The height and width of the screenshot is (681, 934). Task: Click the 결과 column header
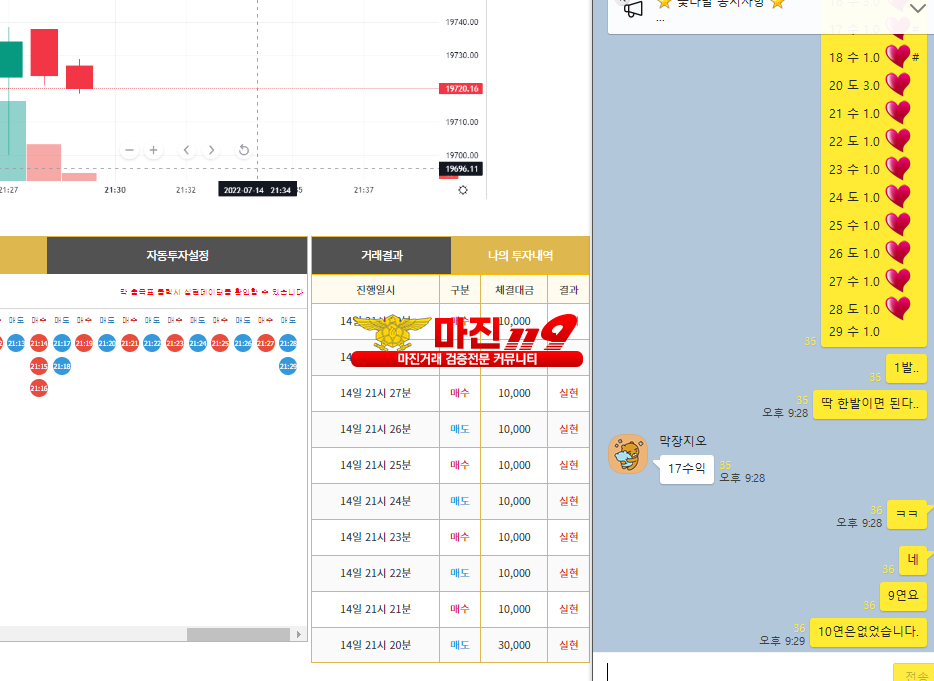point(568,290)
